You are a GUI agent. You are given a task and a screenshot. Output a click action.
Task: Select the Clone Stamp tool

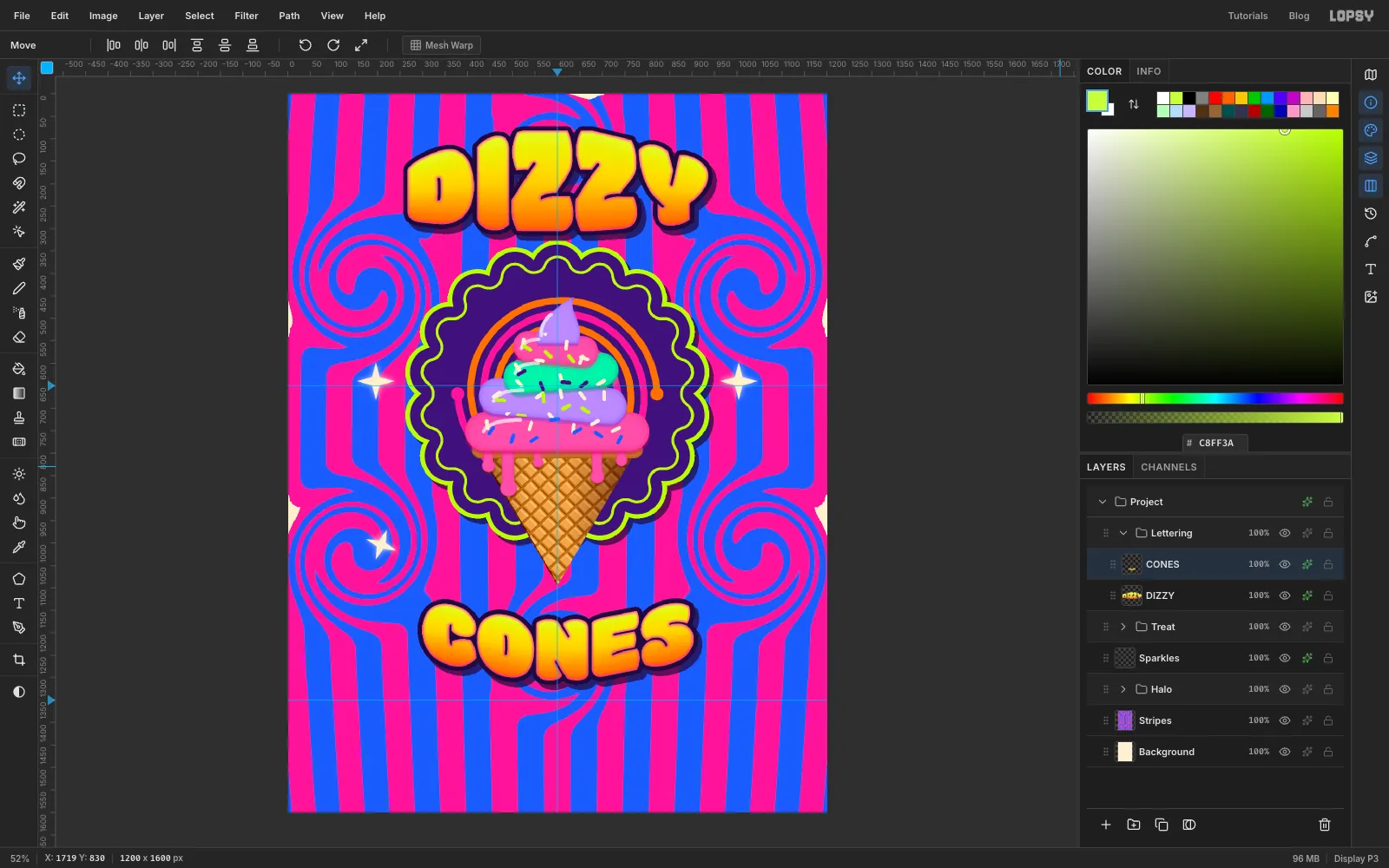click(19, 418)
